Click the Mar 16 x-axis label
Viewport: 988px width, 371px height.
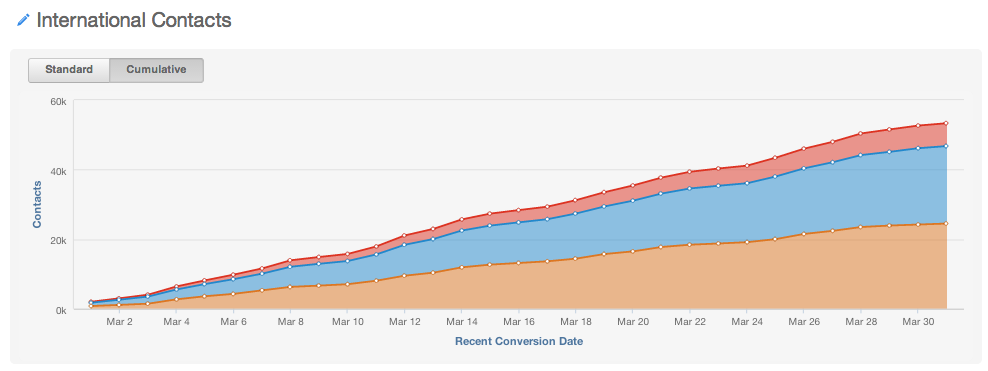[x=519, y=322]
